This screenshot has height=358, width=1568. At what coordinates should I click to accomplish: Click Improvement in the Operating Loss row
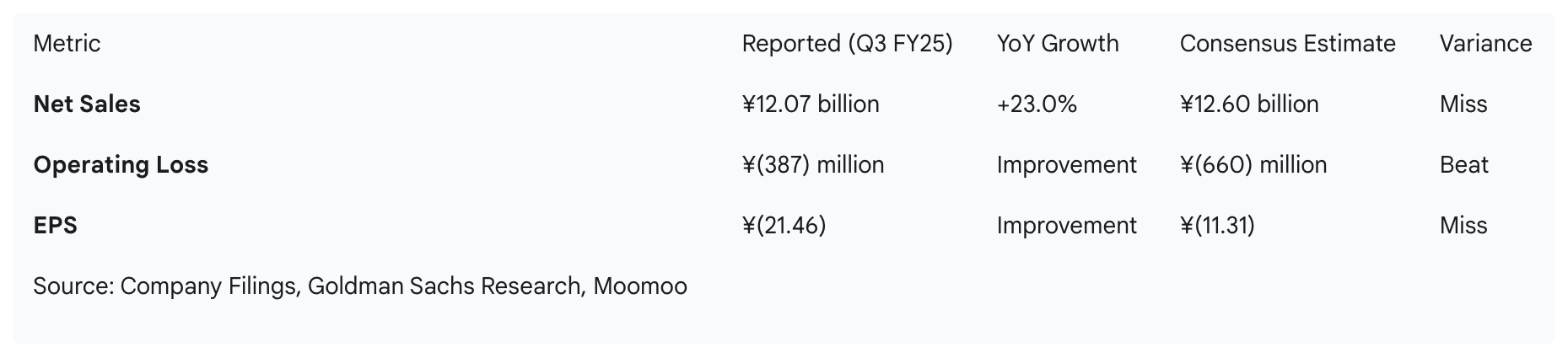[x=1066, y=165]
